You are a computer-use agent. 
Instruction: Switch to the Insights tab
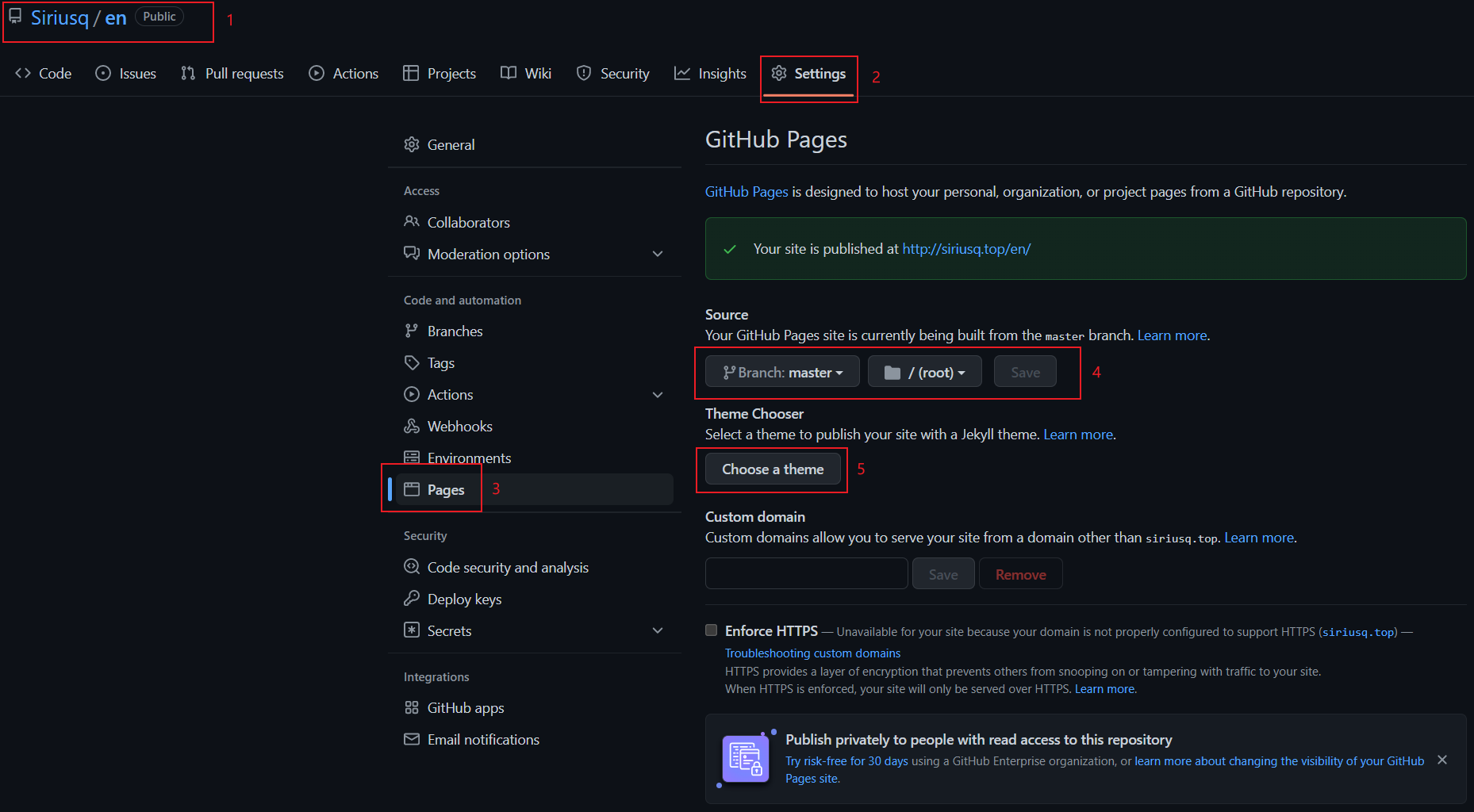(710, 74)
